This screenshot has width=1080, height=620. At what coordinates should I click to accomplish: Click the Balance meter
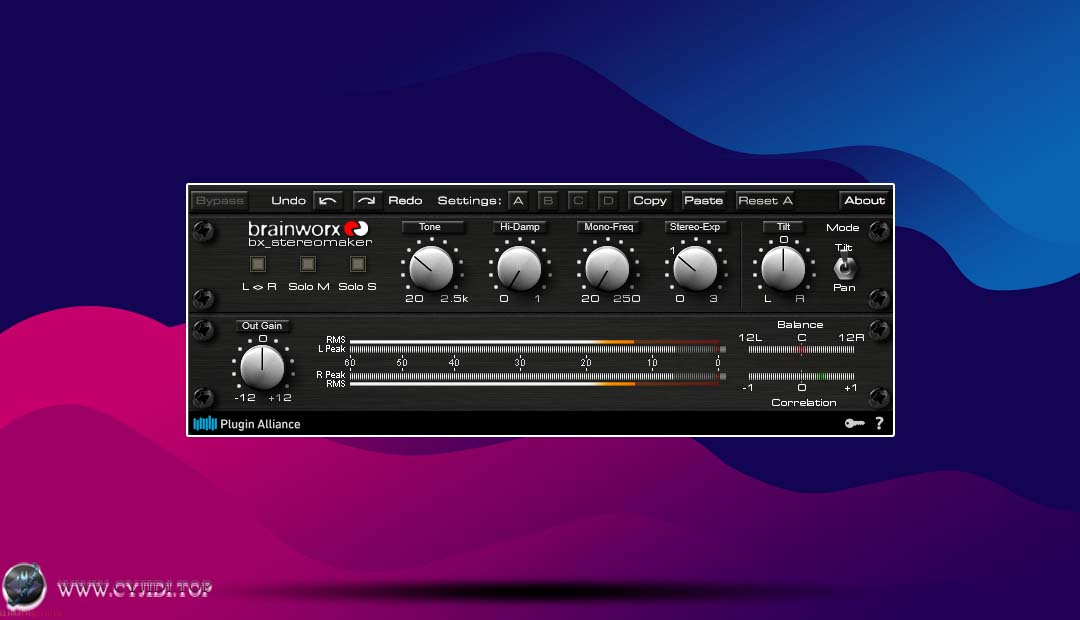pos(801,350)
